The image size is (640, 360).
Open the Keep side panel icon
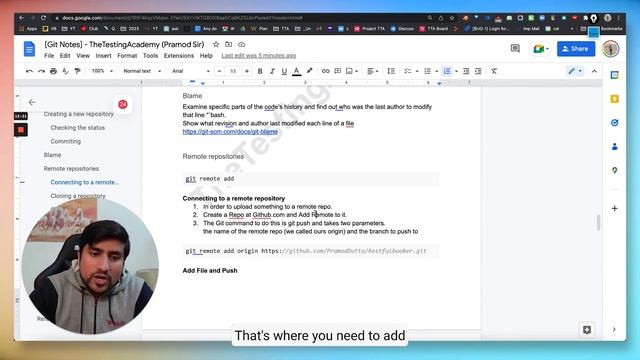[614, 99]
